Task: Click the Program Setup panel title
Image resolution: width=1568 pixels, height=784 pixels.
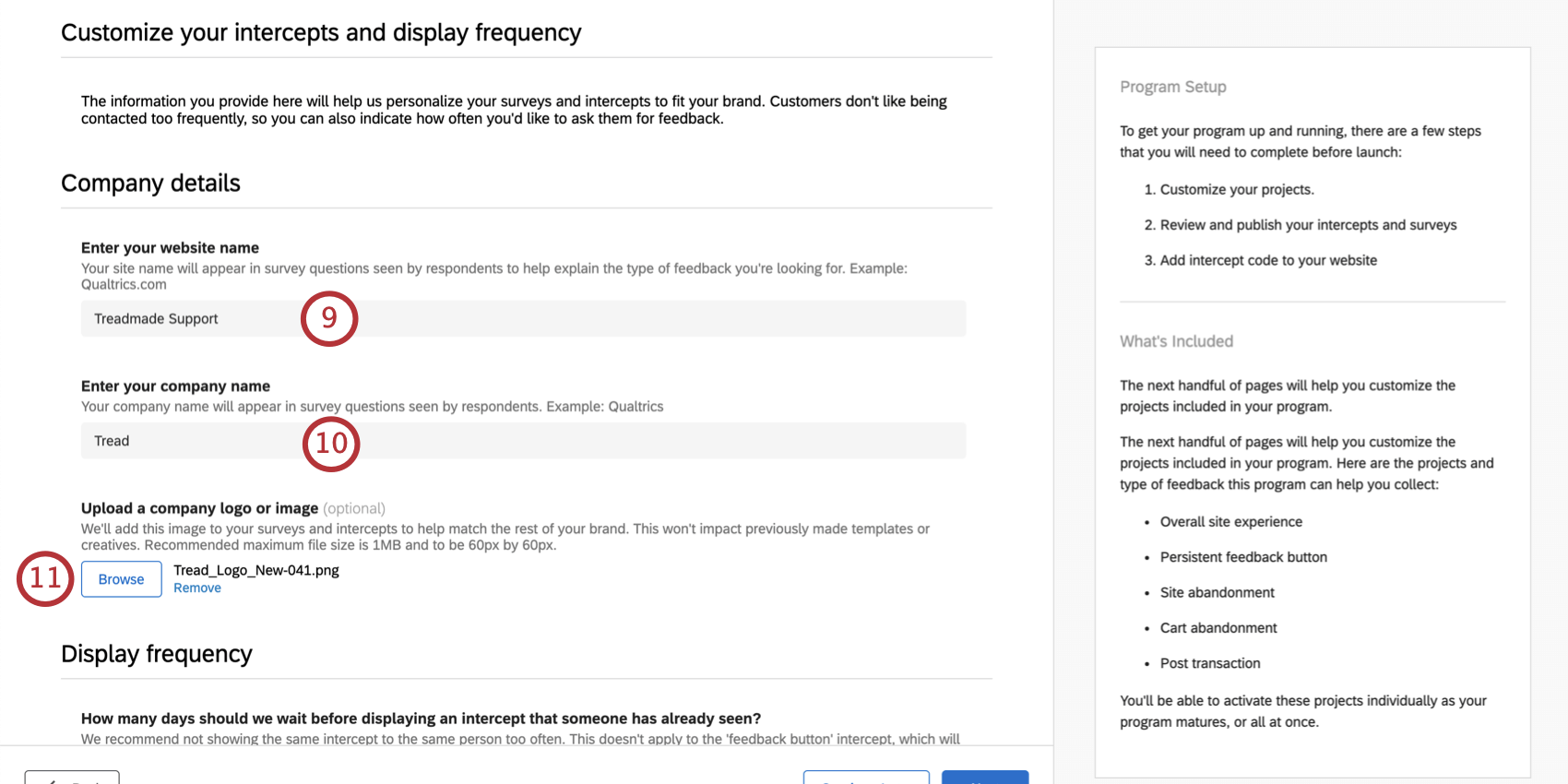Action: pos(1172,86)
